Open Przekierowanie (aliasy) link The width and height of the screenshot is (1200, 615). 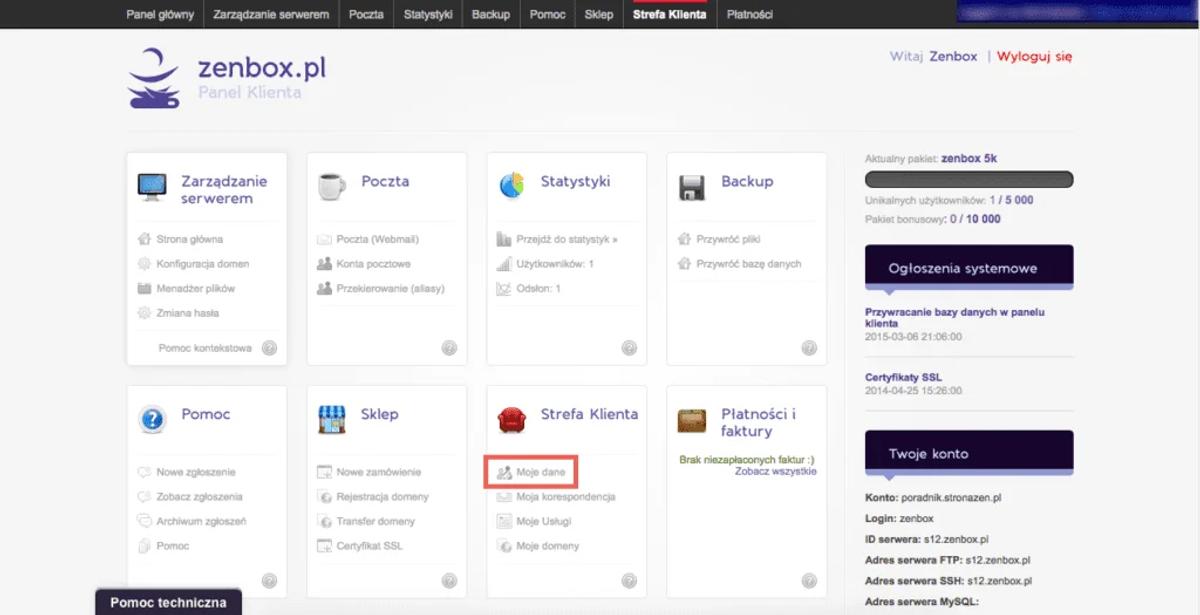coord(391,288)
